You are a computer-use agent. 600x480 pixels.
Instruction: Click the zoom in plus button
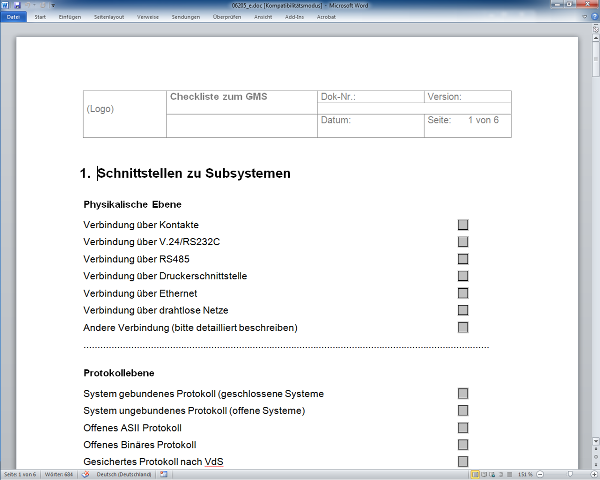tap(592, 474)
